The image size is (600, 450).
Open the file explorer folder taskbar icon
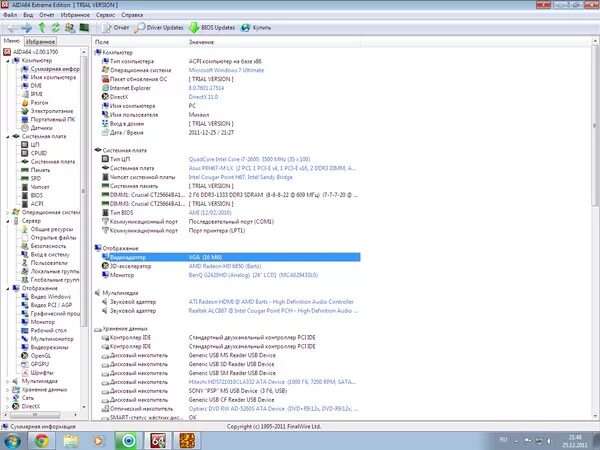pyautogui.click(x=71, y=441)
